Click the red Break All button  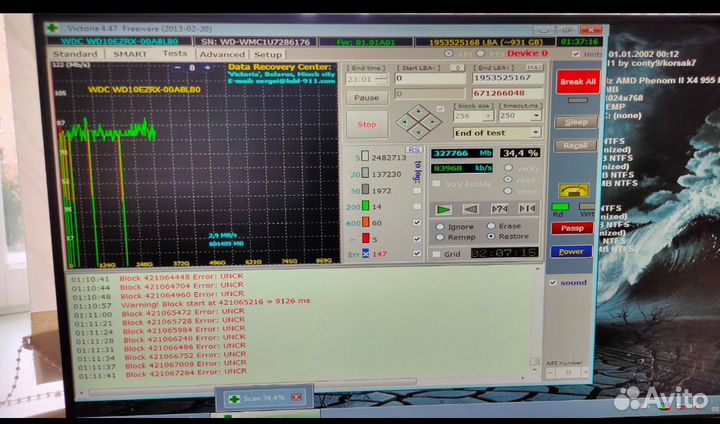[x=577, y=81]
